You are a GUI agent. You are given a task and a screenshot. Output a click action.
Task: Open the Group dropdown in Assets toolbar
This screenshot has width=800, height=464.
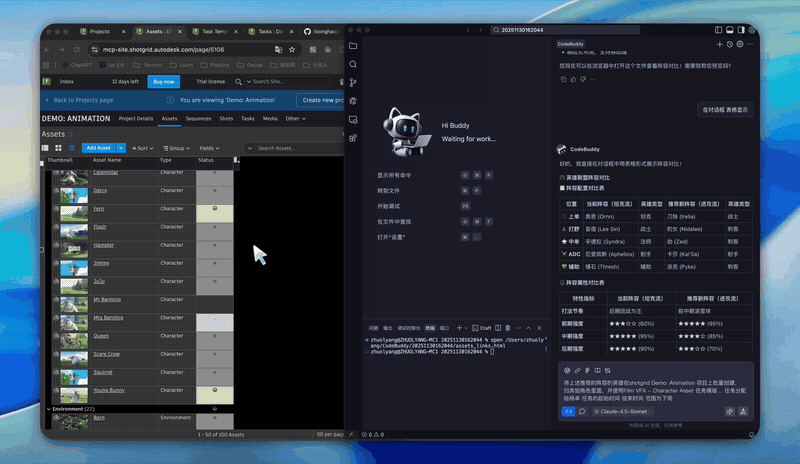pos(177,149)
